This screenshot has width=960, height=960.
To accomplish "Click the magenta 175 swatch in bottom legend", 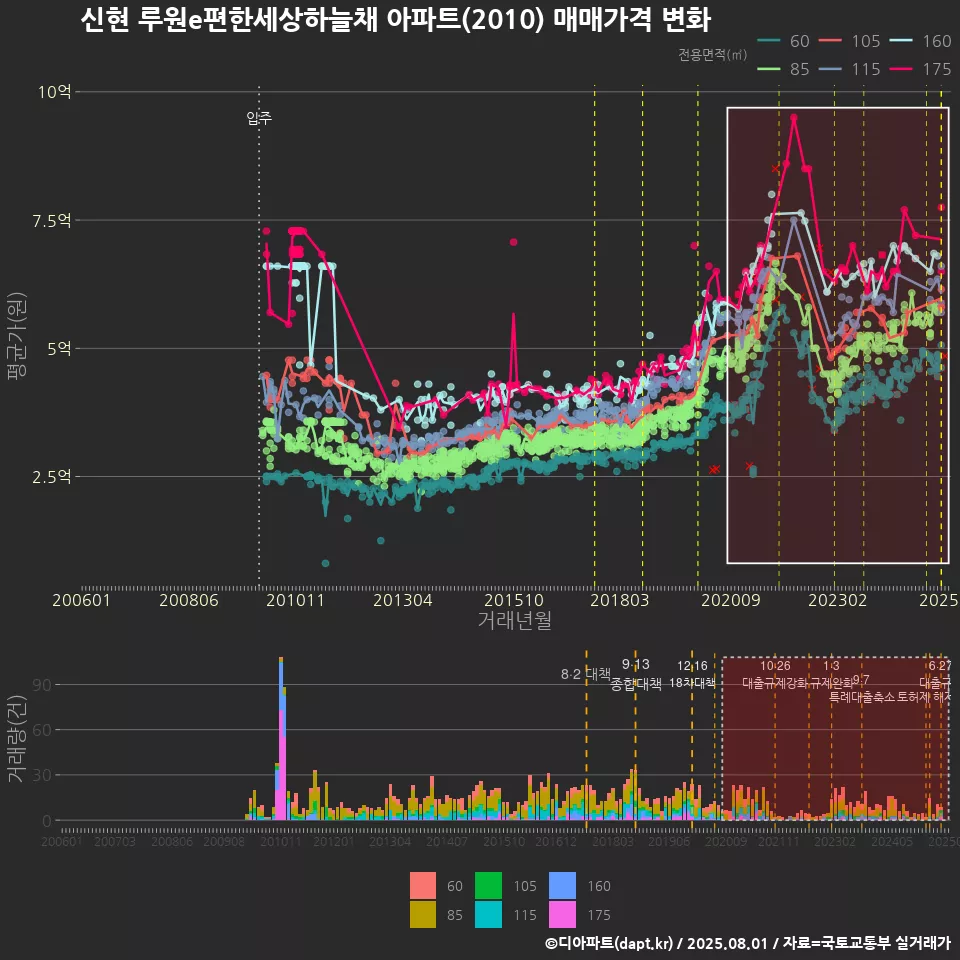I will pyautogui.click(x=563, y=914).
